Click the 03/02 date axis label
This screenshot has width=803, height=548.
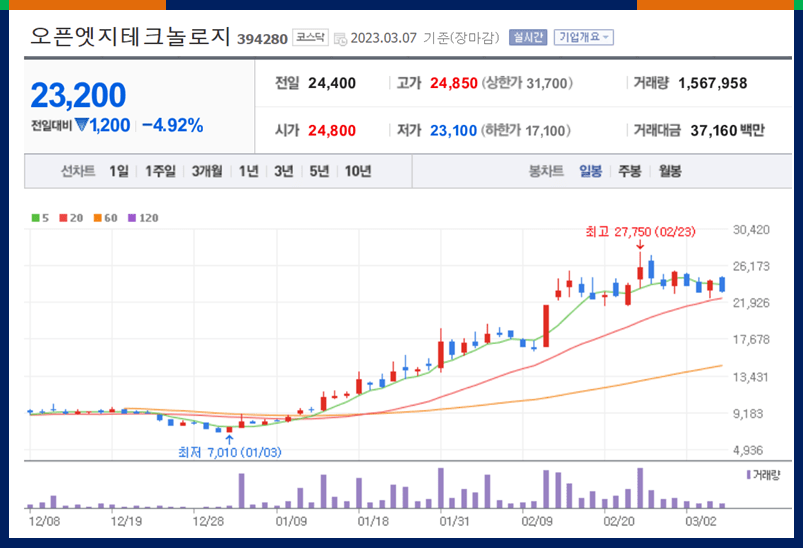click(x=701, y=521)
